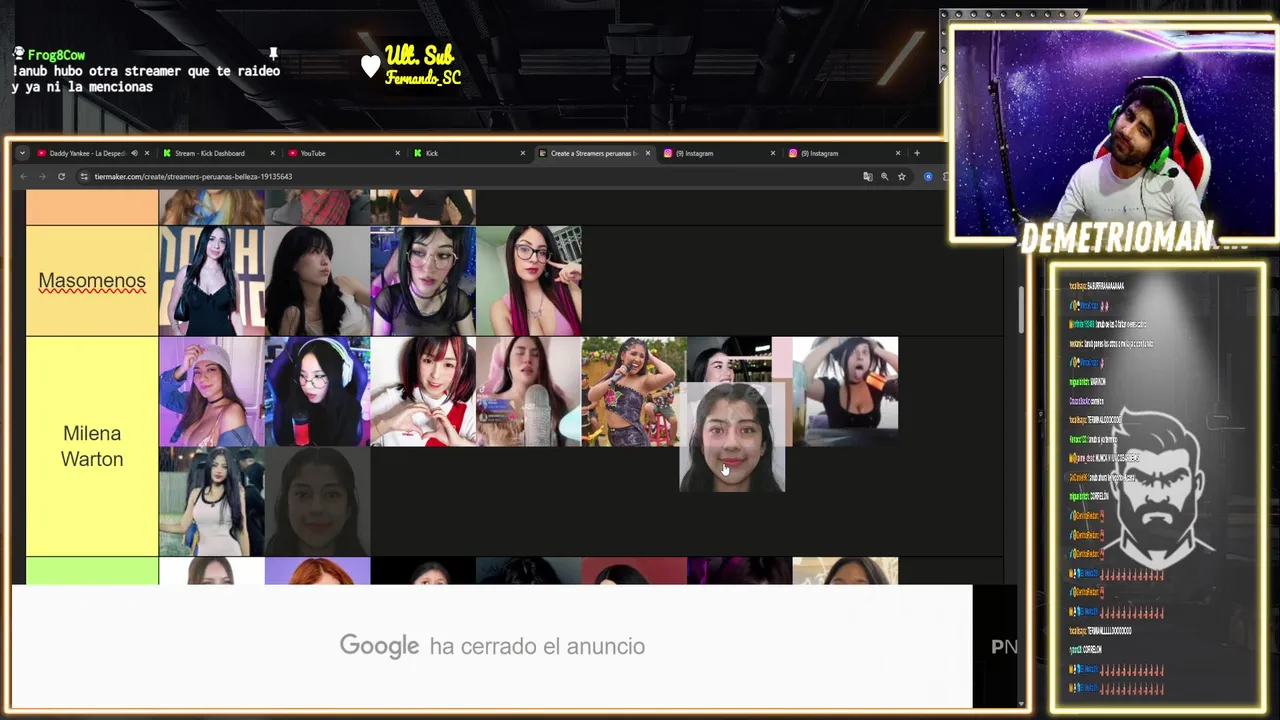Screen dimensions: 1280x720
Task: Select image of woman in colorful folk dress
Action: click(x=633, y=391)
